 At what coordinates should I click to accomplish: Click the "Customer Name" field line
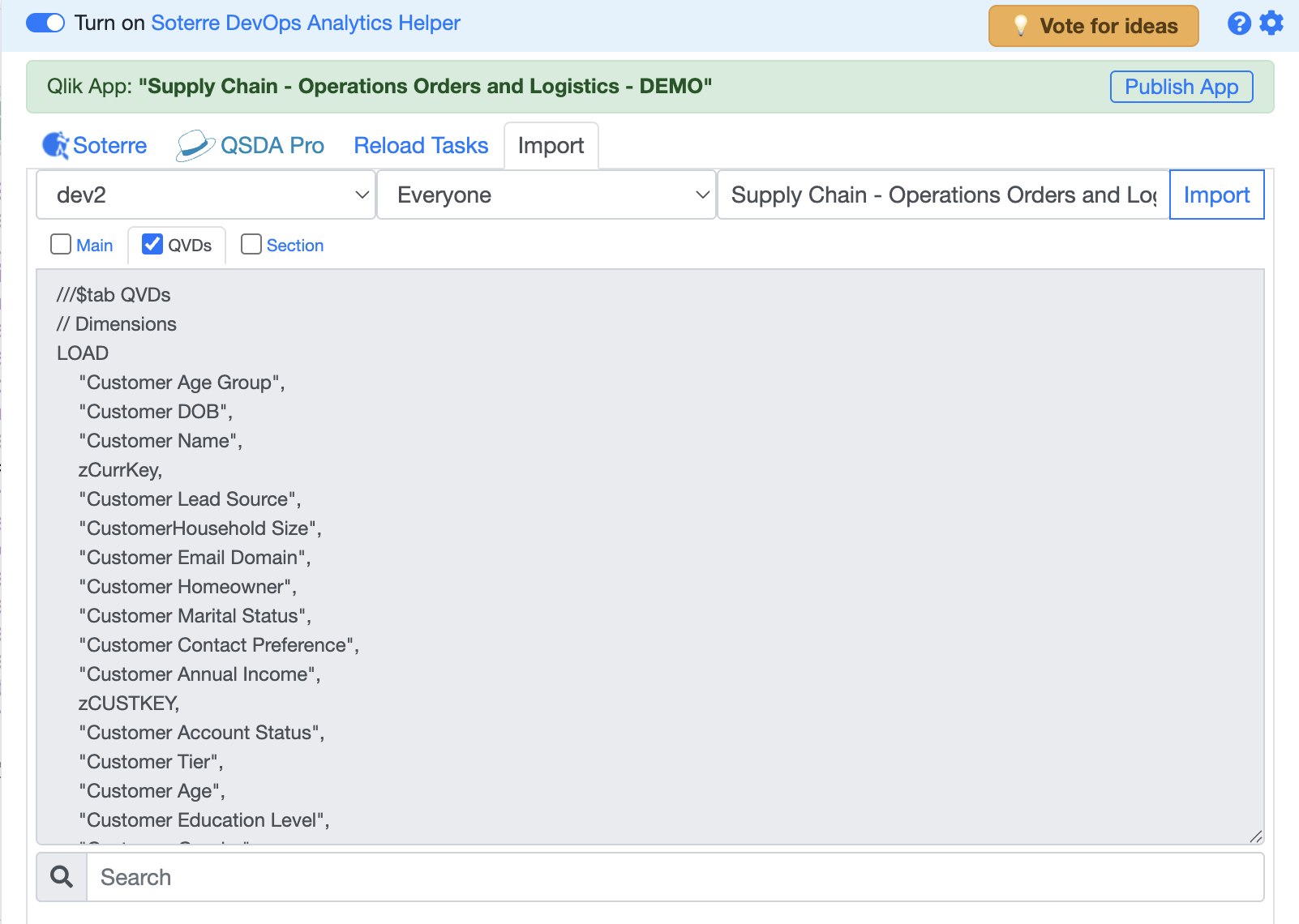point(161,441)
